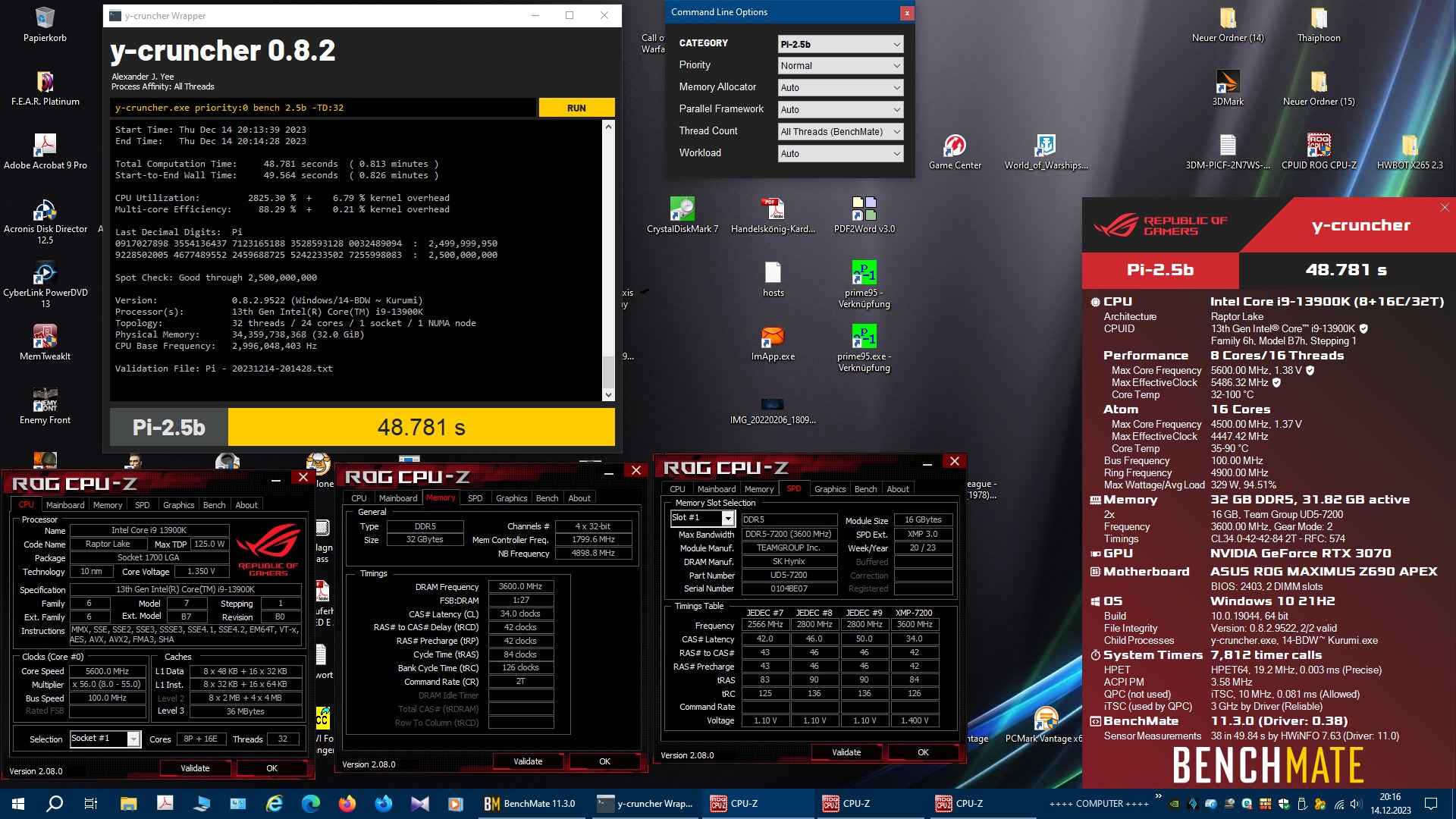Open Microsoft Edge from the taskbar

[311, 804]
